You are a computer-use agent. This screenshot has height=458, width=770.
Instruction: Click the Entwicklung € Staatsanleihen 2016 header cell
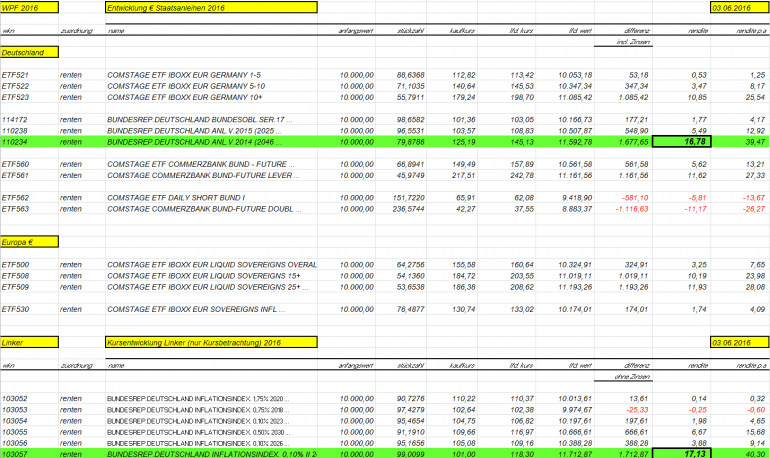(x=211, y=7)
